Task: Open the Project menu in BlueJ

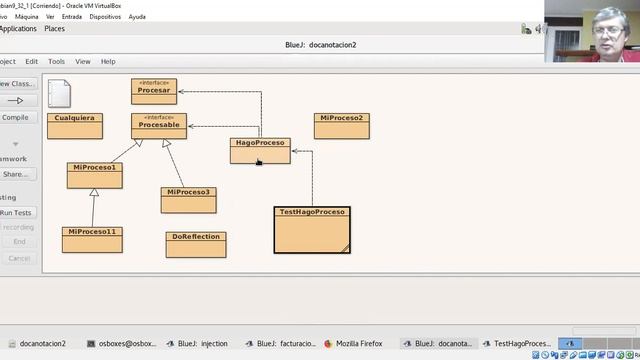Action: [7, 62]
